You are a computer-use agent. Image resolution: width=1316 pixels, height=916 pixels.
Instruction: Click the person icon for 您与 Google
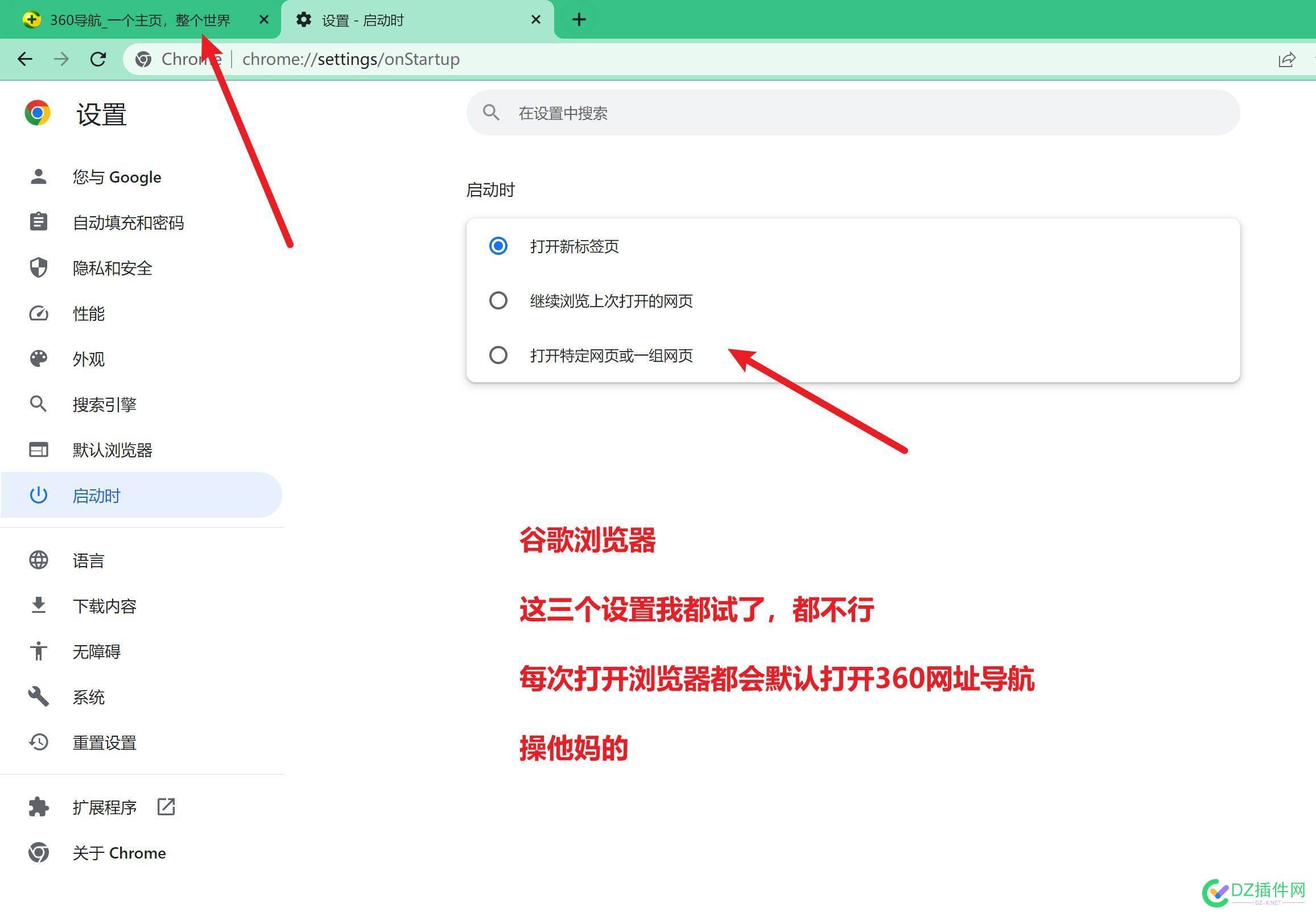pos(38,176)
